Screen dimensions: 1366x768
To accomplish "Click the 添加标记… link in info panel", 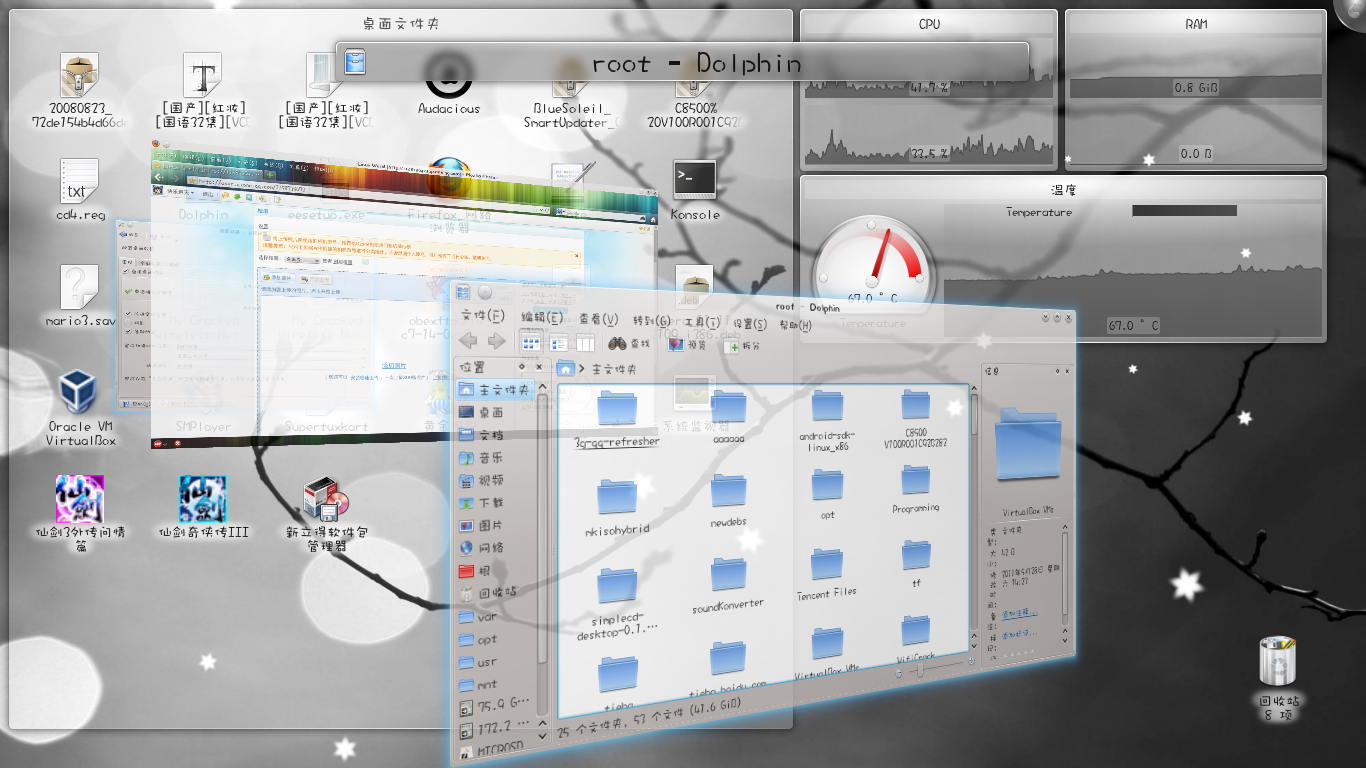I will click(1019, 633).
